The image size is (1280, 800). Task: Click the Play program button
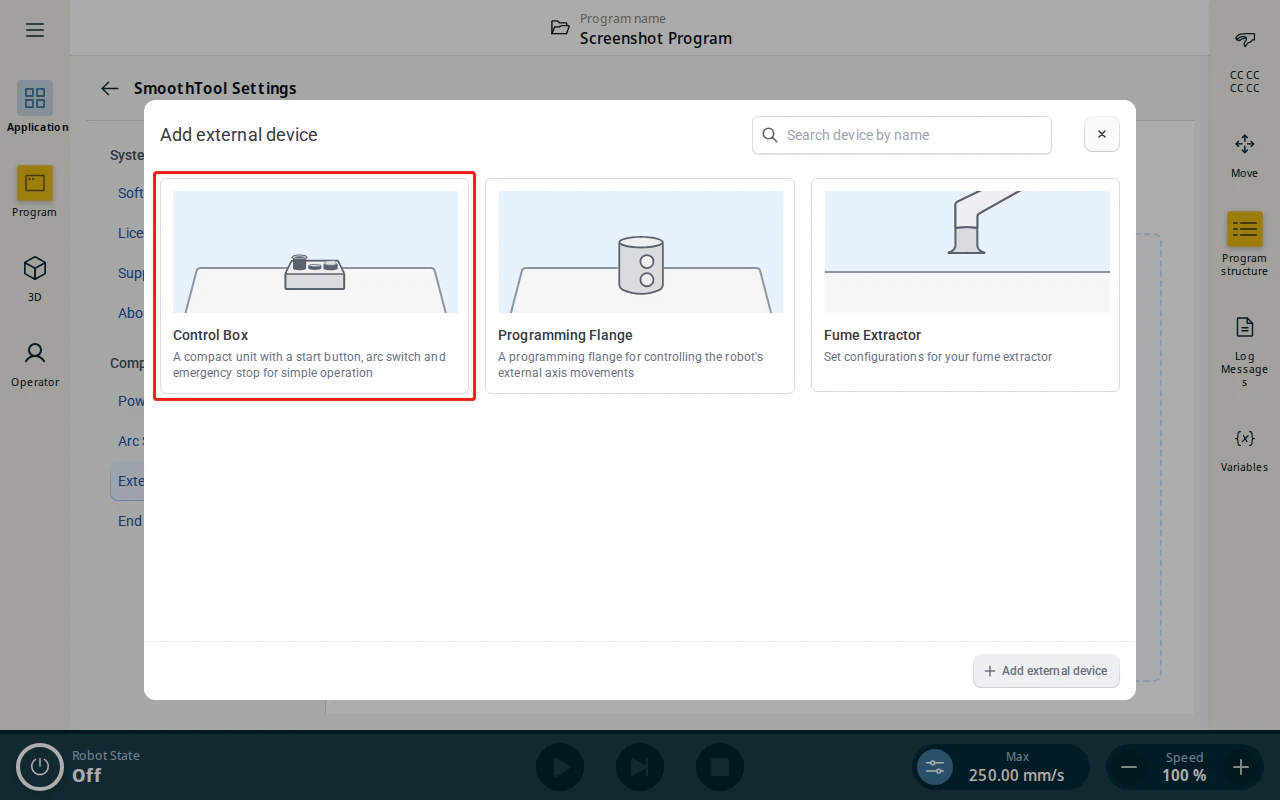click(x=560, y=767)
